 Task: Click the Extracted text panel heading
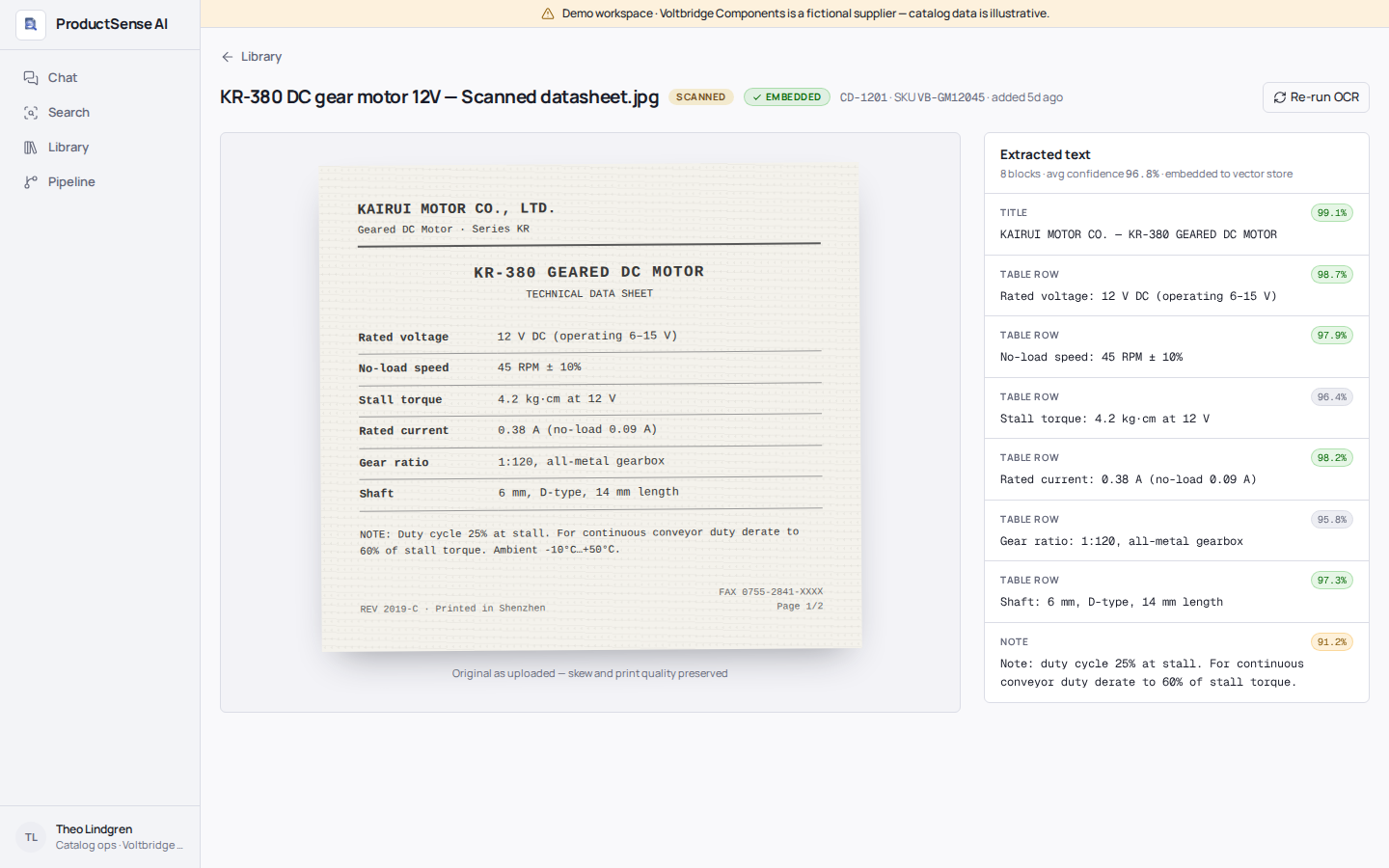click(x=1045, y=154)
